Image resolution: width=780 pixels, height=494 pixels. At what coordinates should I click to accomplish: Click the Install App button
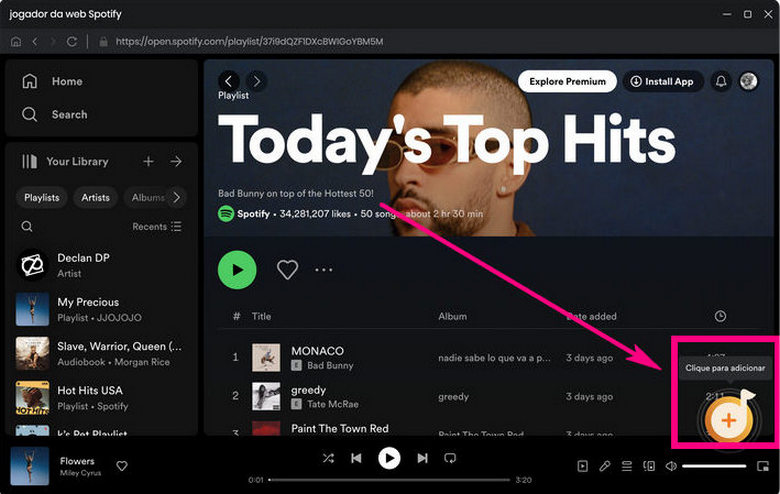coord(662,81)
